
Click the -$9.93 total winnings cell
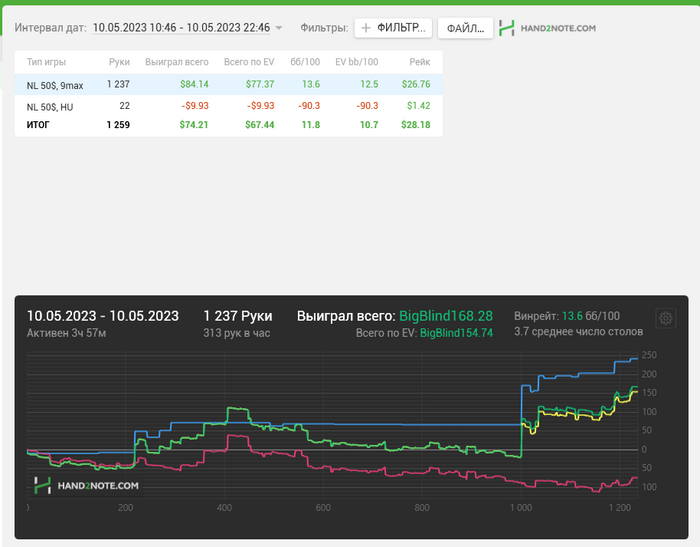click(x=195, y=106)
